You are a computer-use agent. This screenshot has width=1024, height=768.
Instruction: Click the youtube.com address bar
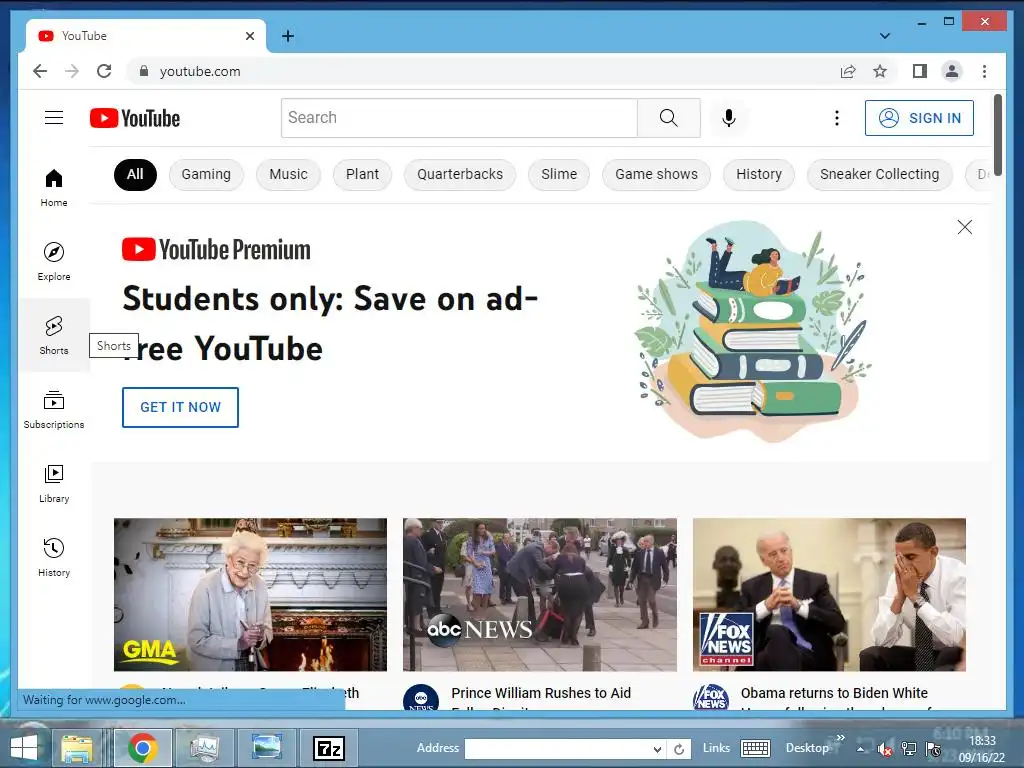tap(483, 71)
